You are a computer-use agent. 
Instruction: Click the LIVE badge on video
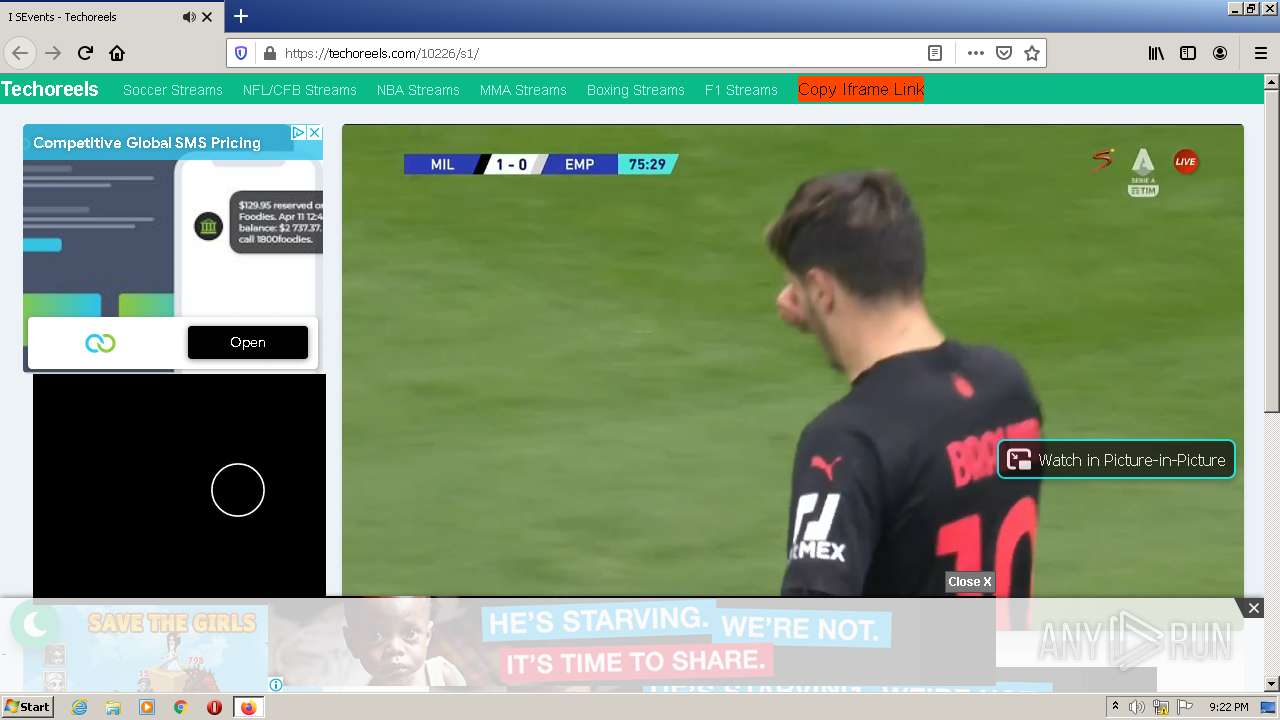click(x=1186, y=161)
